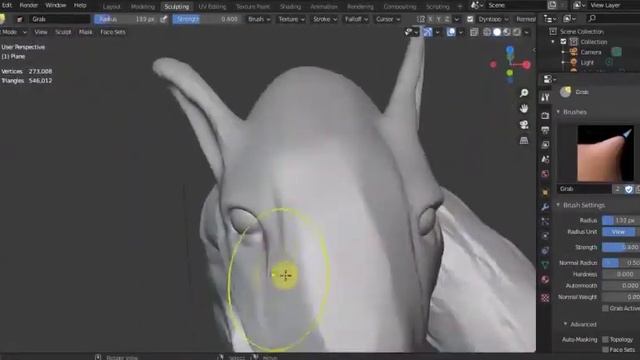Open the Brush dropdown

click(x=259, y=19)
